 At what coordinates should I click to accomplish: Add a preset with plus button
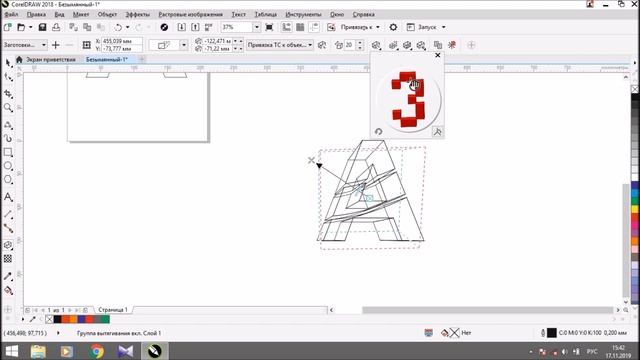point(56,45)
